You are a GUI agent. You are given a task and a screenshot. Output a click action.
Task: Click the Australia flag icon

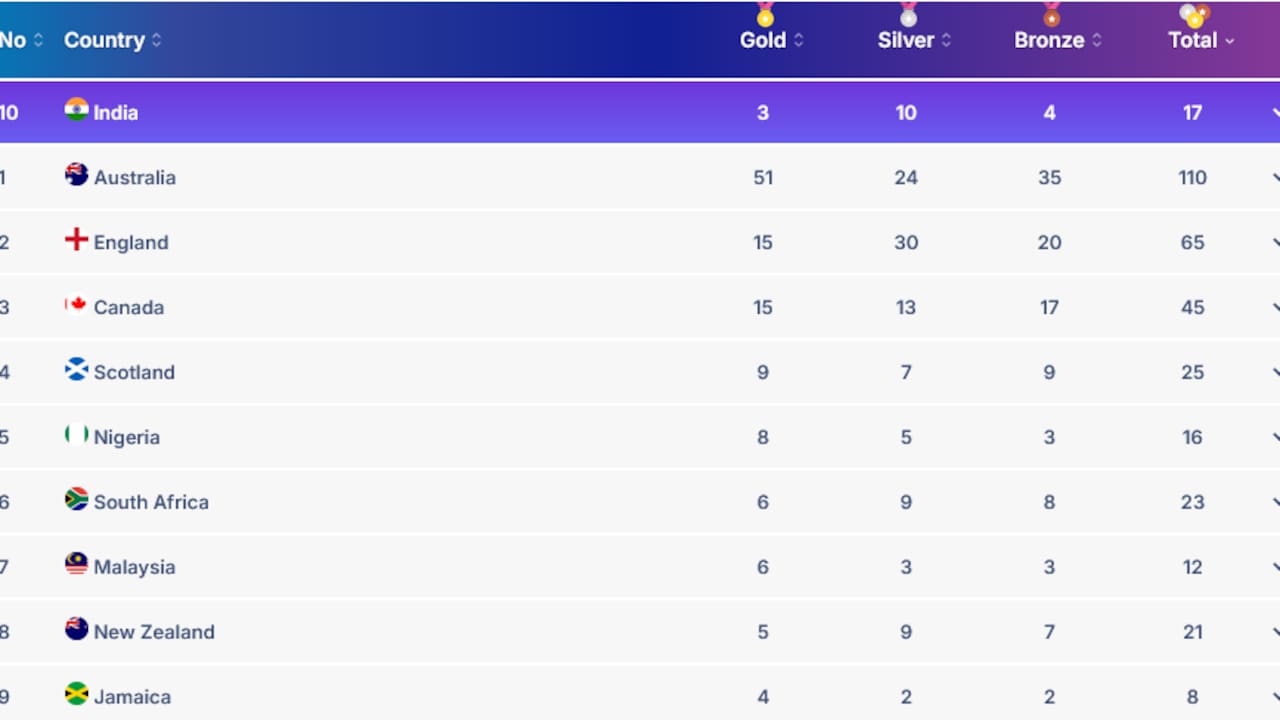pos(76,174)
